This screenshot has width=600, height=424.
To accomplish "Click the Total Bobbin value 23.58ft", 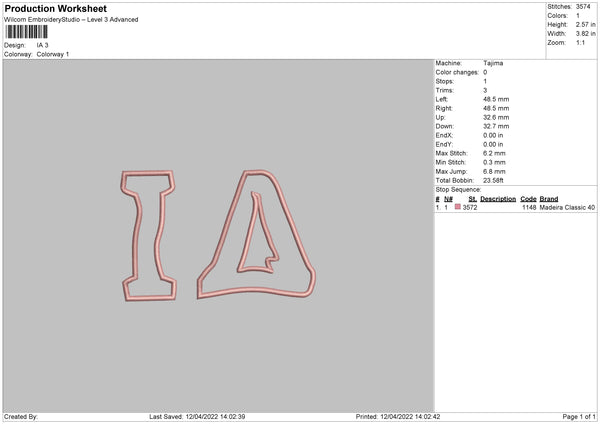I will point(493,180).
